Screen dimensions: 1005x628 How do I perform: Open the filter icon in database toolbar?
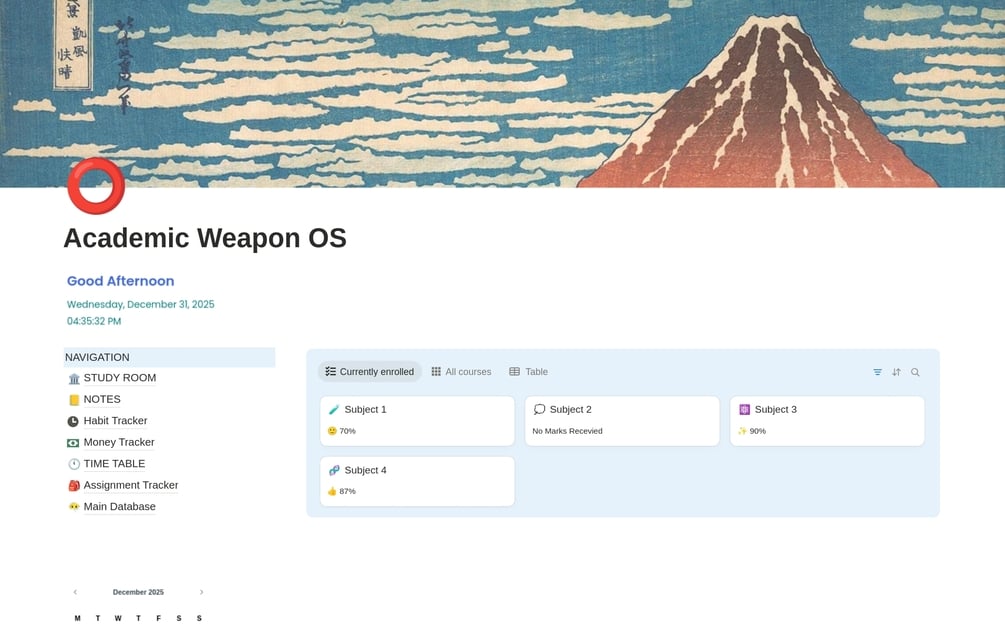877,372
